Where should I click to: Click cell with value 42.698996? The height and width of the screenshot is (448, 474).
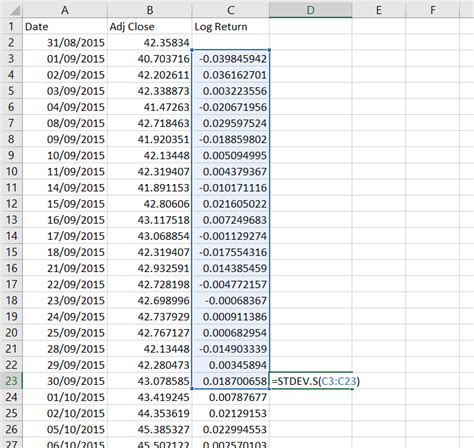click(x=150, y=300)
